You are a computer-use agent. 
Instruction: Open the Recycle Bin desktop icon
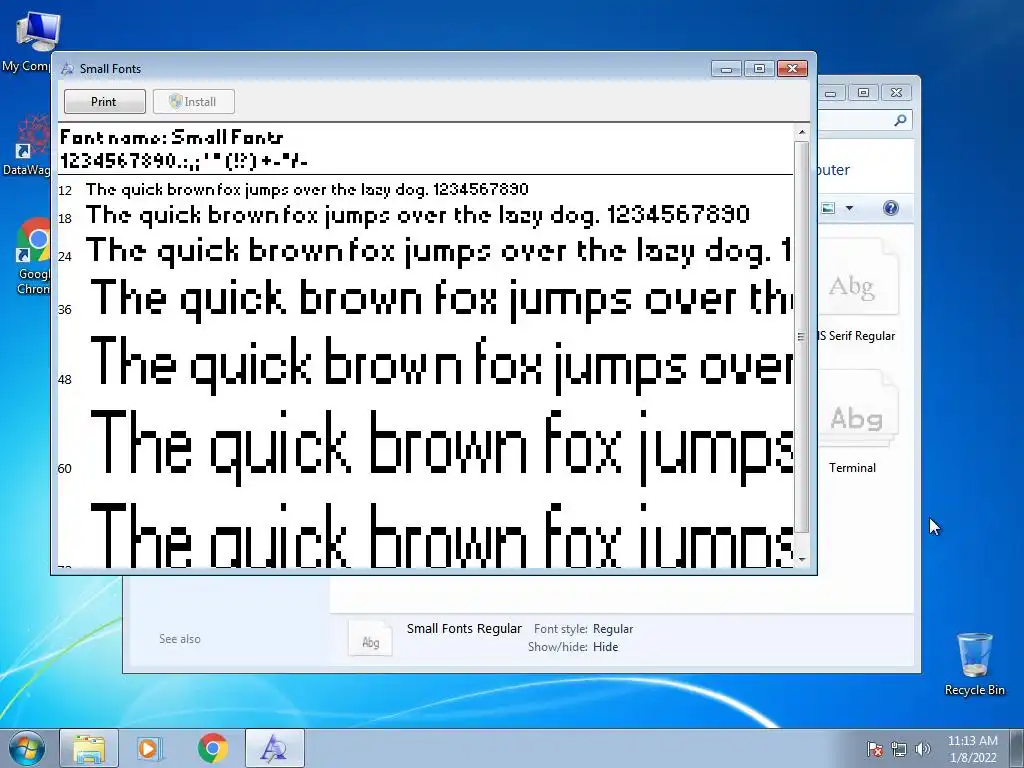(974, 663)
